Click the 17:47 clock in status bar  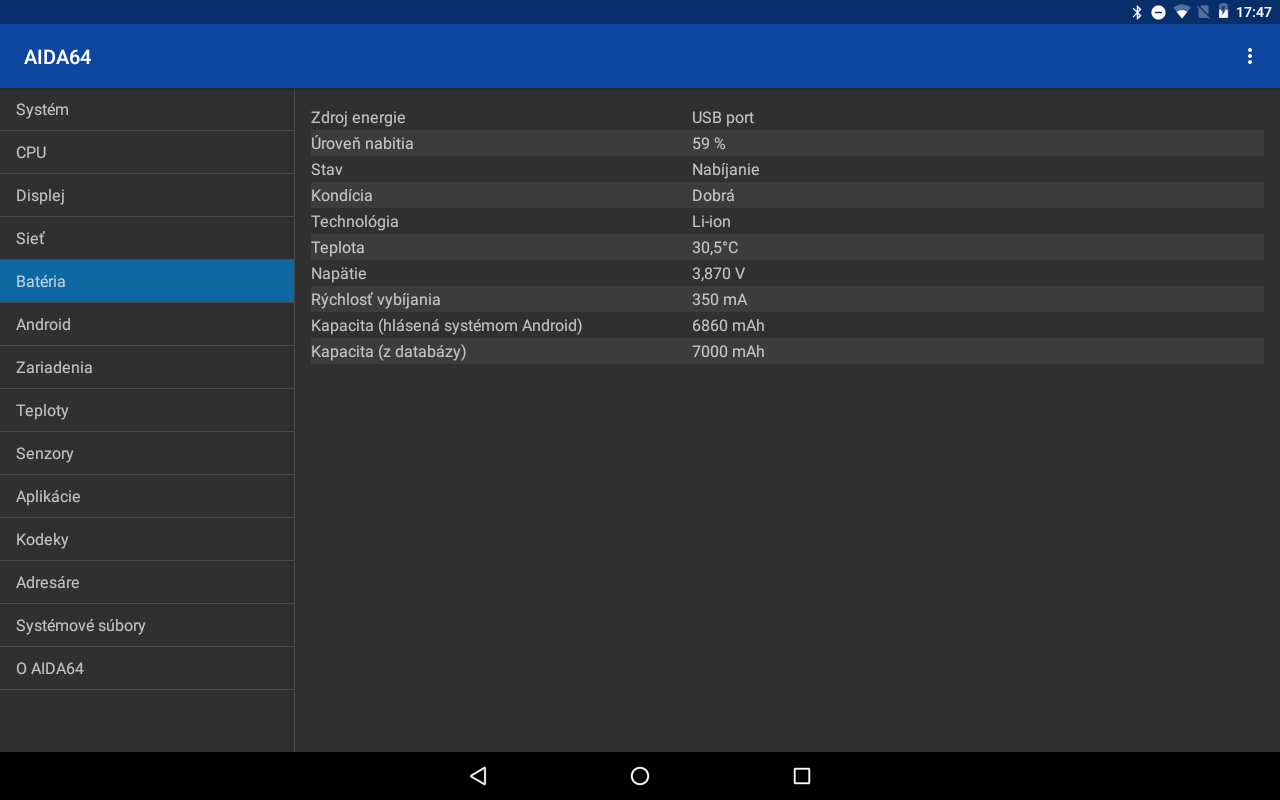point(1254,12)
